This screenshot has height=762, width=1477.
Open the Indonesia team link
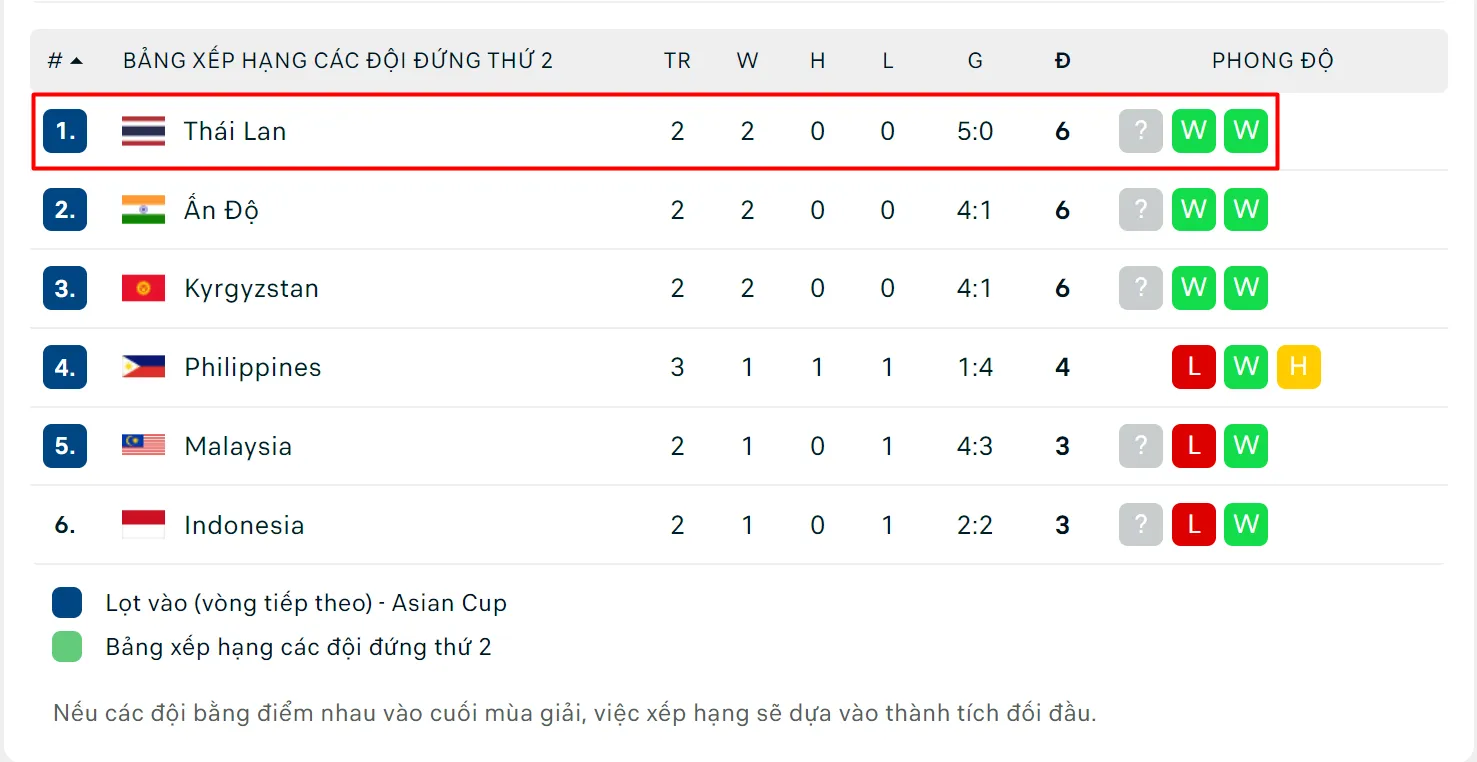coord(244,525)
